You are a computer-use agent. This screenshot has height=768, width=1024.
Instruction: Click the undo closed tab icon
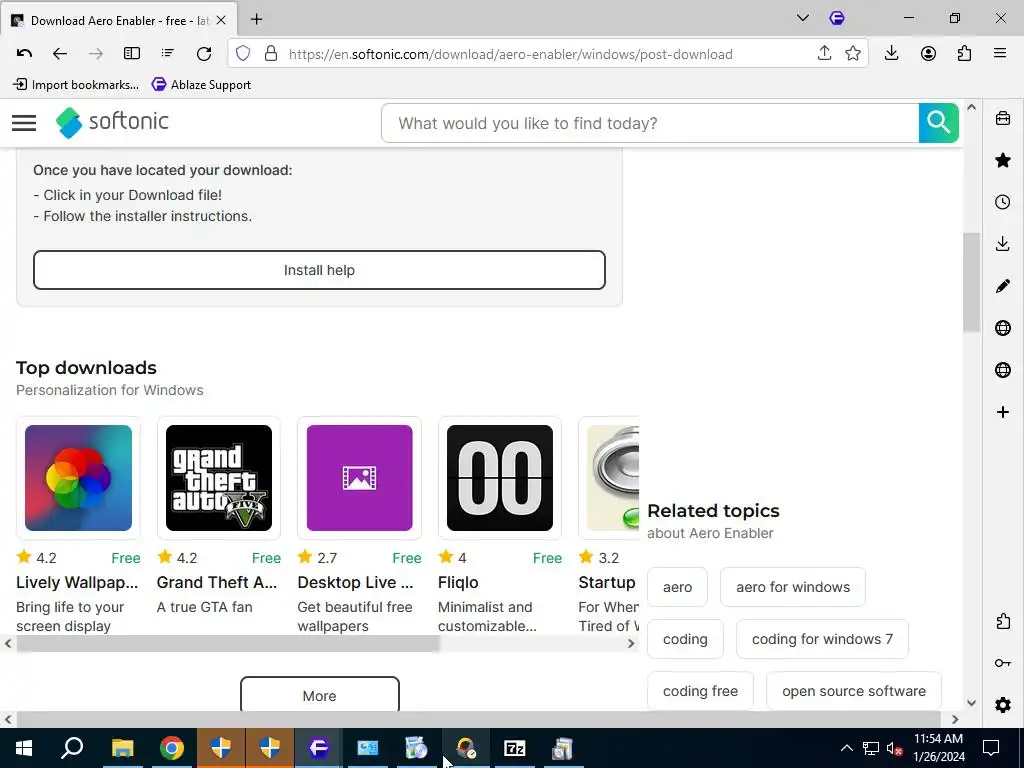[x=24, y=54]
